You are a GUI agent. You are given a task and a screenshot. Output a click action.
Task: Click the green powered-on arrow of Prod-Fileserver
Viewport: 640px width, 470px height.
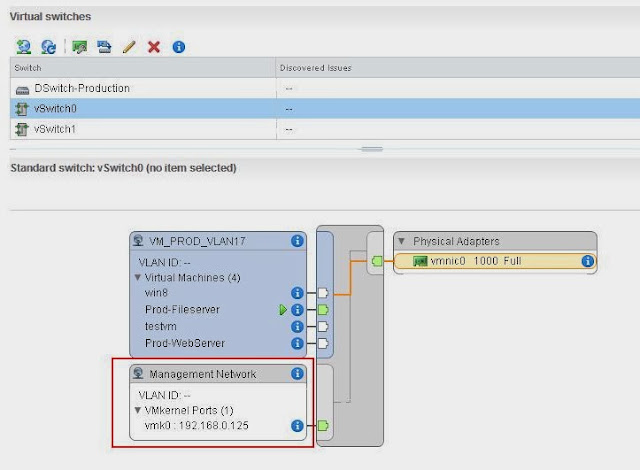point(283,310)
